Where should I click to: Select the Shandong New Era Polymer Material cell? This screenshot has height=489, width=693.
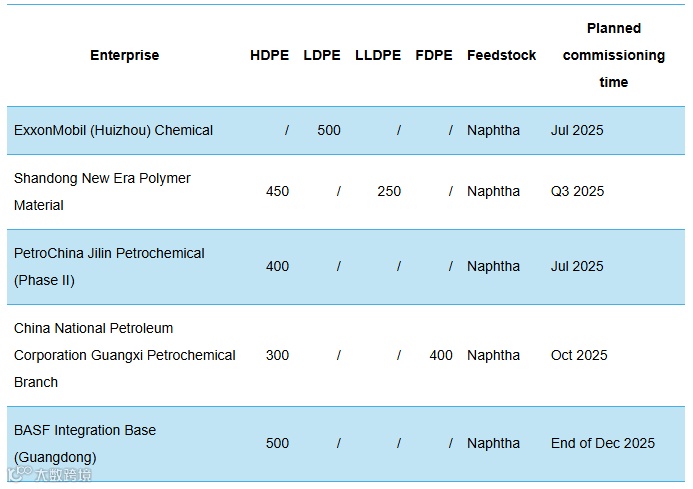pyautogui.click(x=102, y=191)
